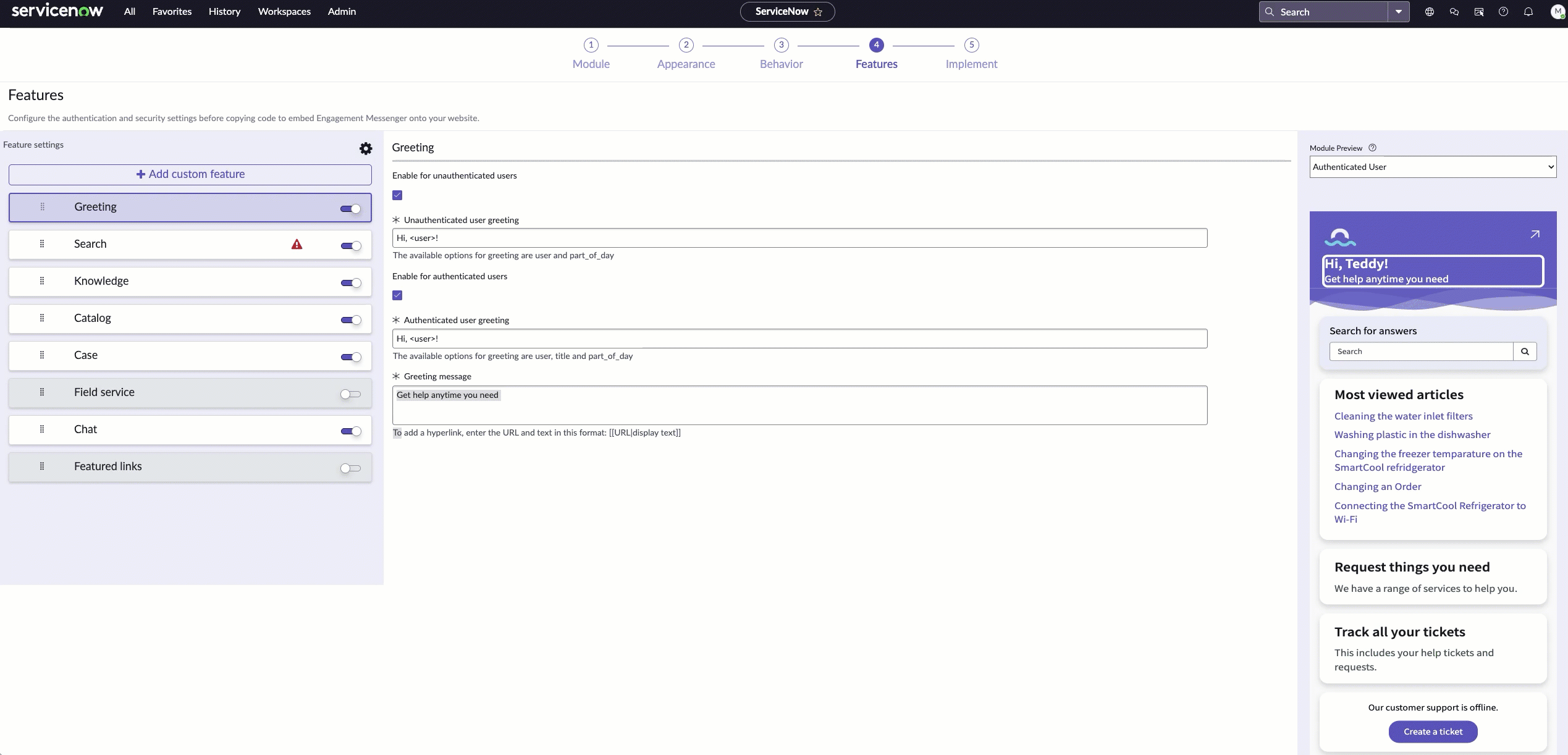Screen dimensions: 1568x755
Task: Click the Chat row drag handle
Action: pyautogui.click(x=42, y=429)
